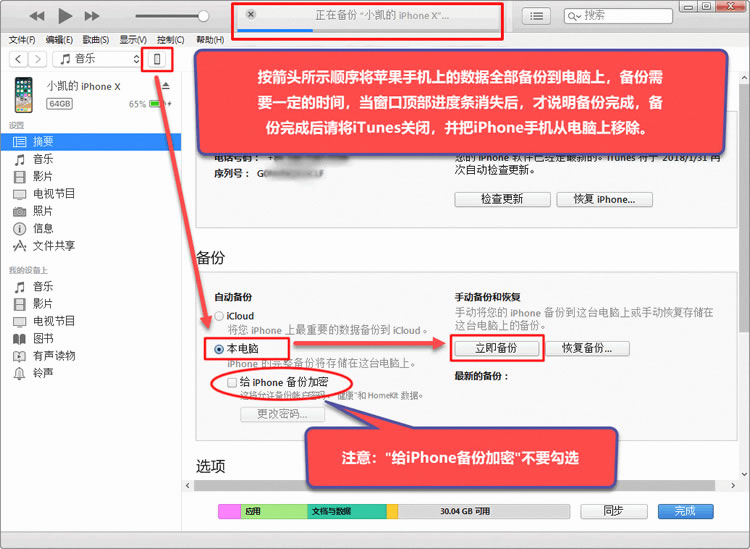
Task: Click the fast-forward next track button
Action: (92, 16)
